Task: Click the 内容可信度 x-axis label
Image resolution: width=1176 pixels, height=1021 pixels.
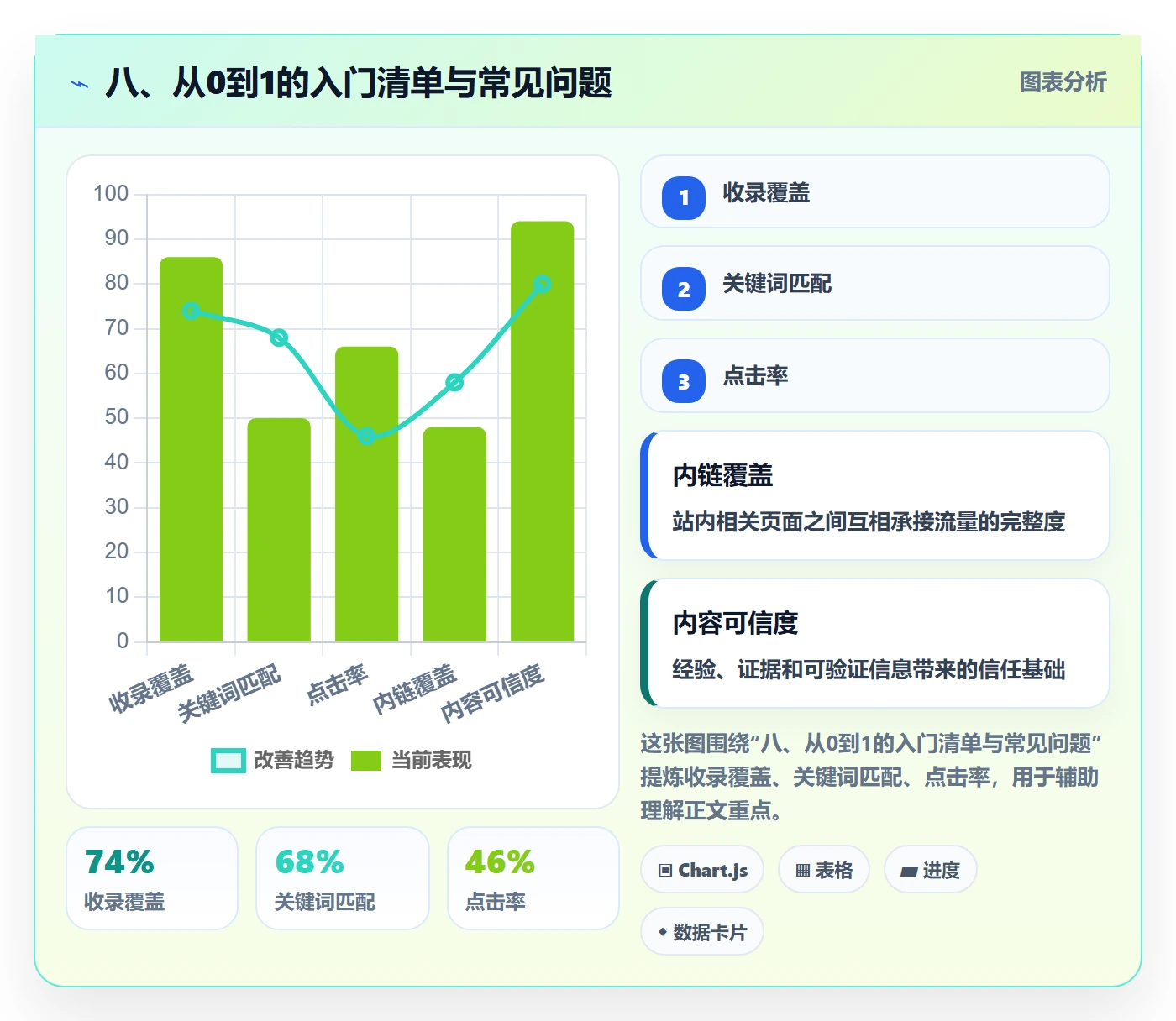Action: point(493,693)
